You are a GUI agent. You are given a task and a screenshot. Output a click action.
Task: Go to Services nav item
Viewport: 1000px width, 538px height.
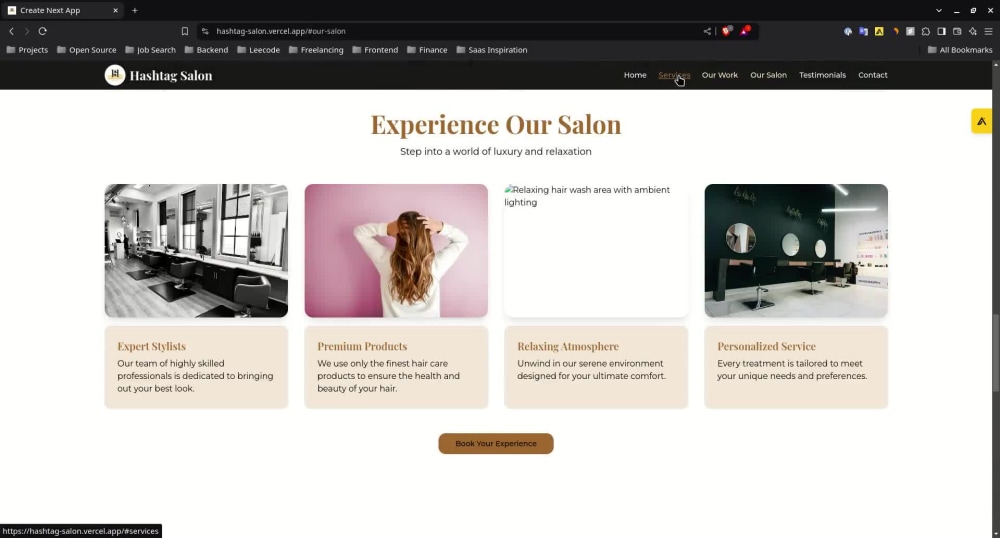(x=674, y=75)
